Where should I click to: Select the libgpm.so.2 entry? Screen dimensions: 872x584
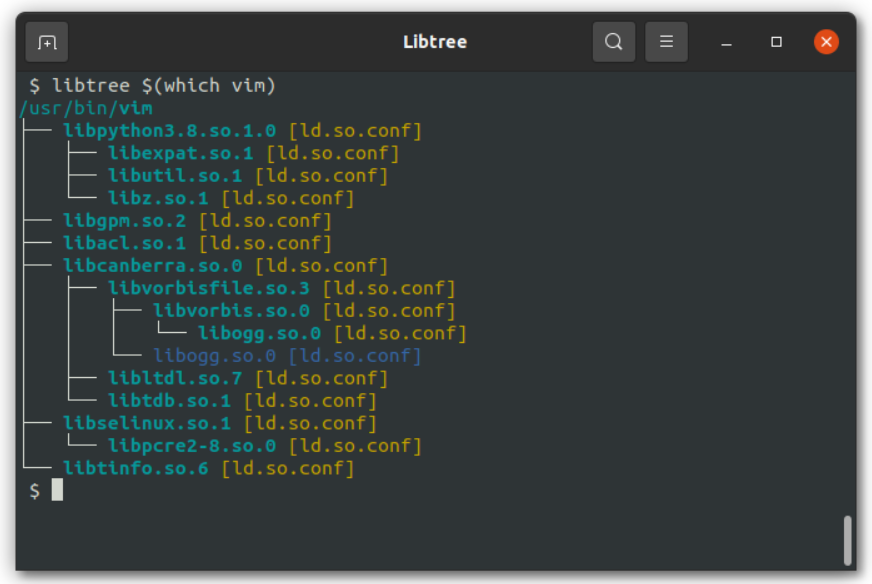click(125, 220)
